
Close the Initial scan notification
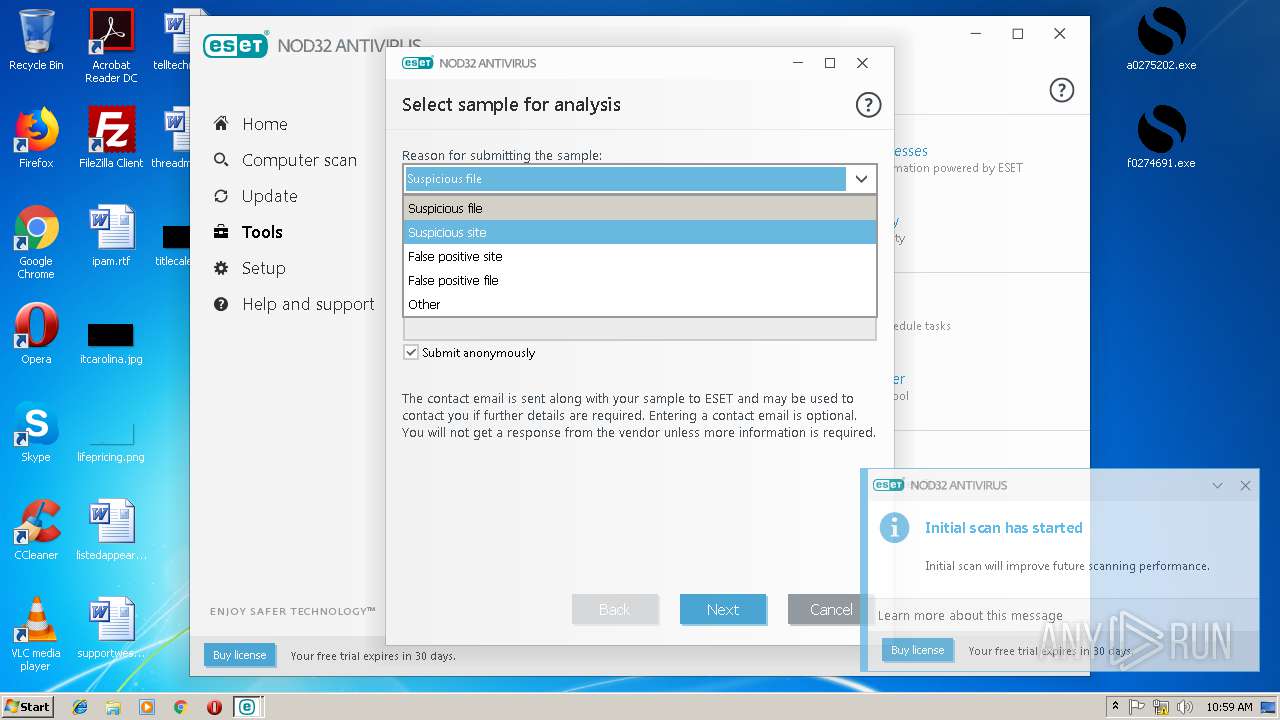pos(1245,485)
